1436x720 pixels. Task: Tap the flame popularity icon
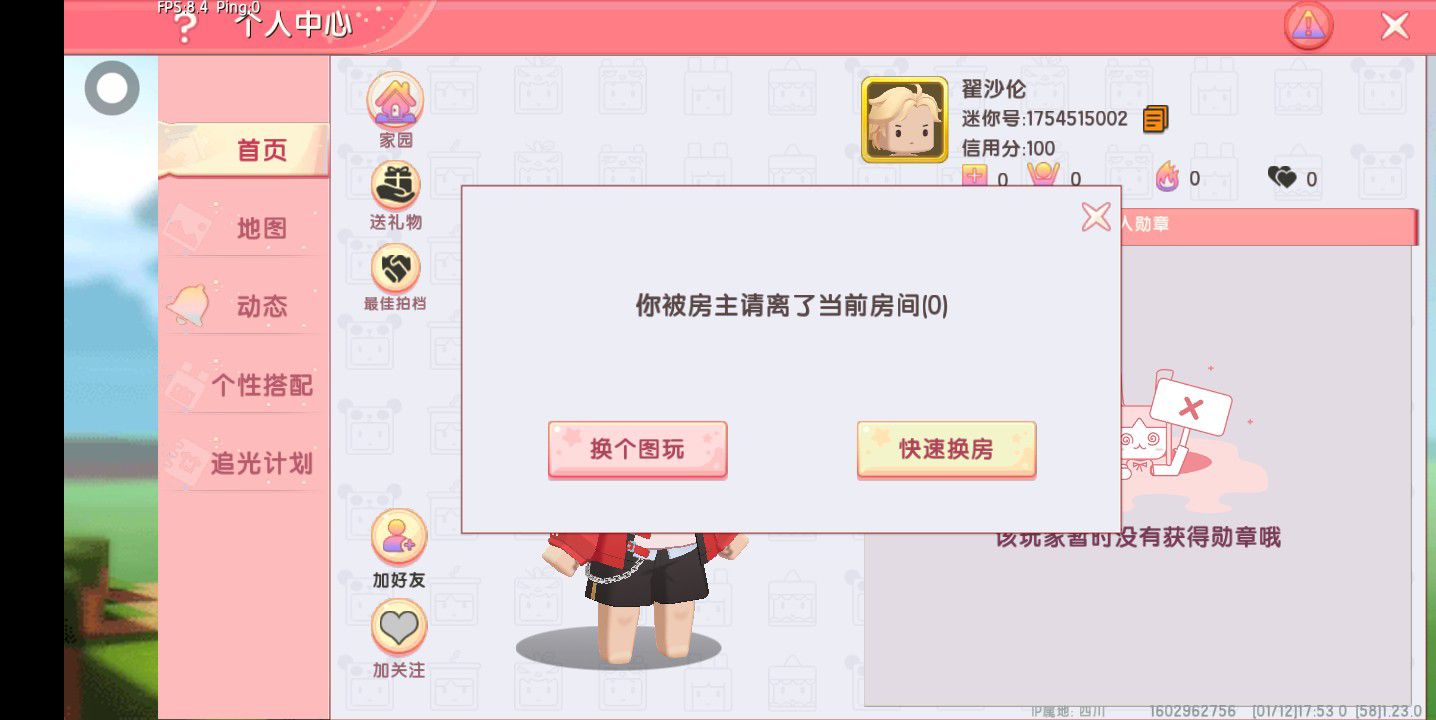pyautogui.click(x=1167, y=177)
